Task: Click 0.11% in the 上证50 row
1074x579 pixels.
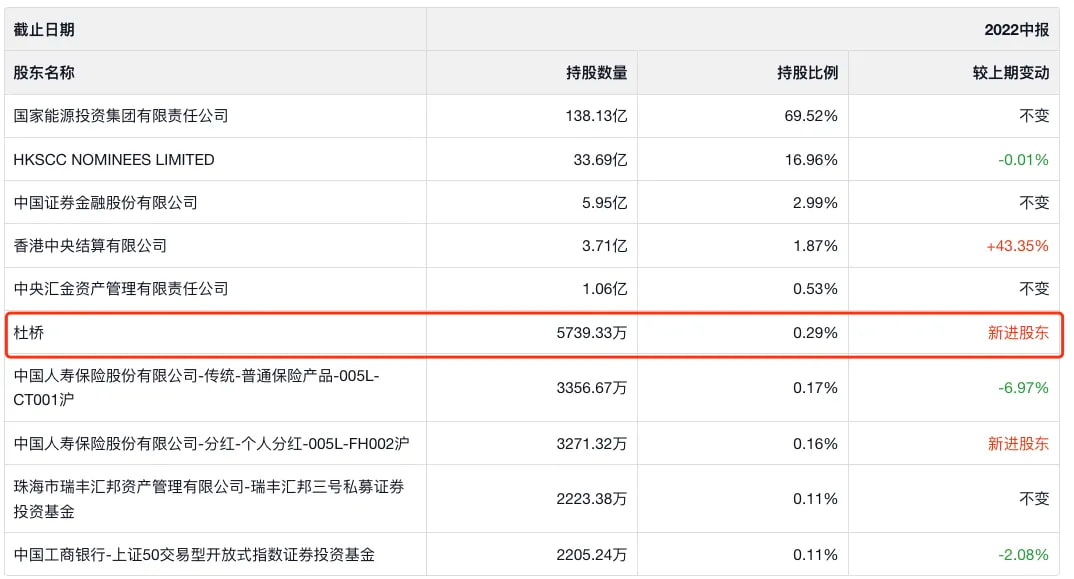Action: 815,555
